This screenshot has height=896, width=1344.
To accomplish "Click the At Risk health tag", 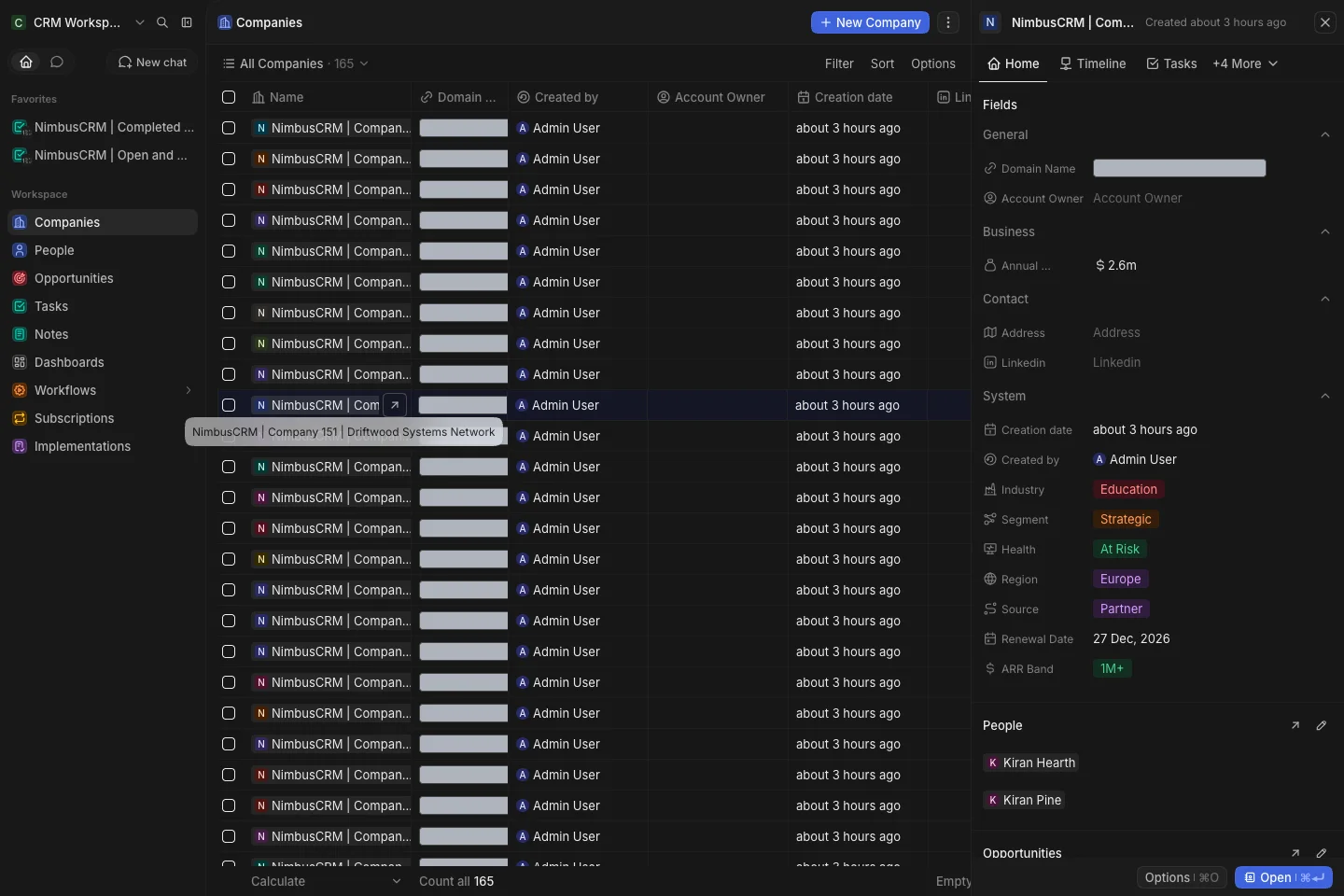I will (x=1120, y=549).
